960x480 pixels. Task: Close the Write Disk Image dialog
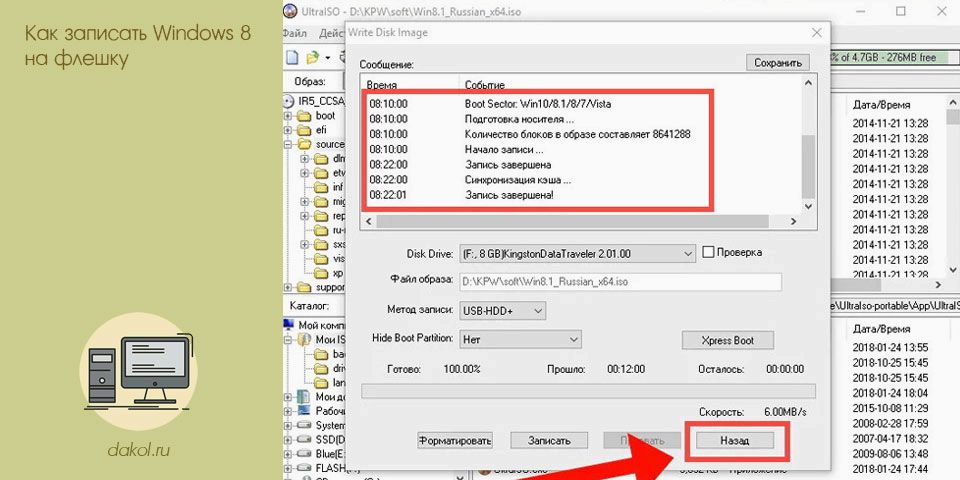816,33
